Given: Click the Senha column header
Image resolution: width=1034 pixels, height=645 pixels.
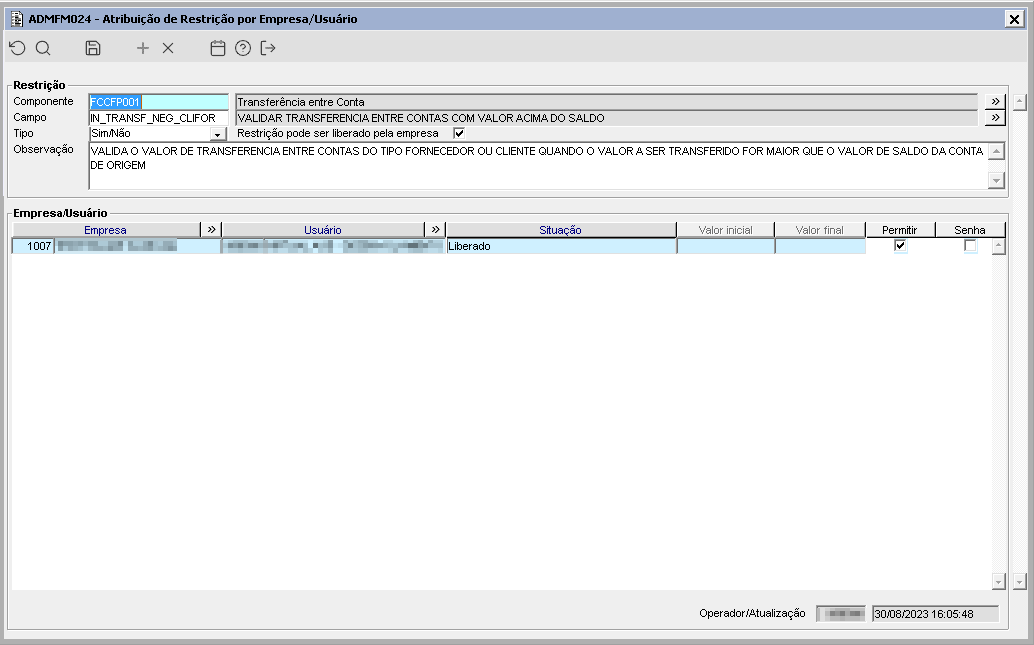Looking at the screenshot, I should [x=970, y=230].
